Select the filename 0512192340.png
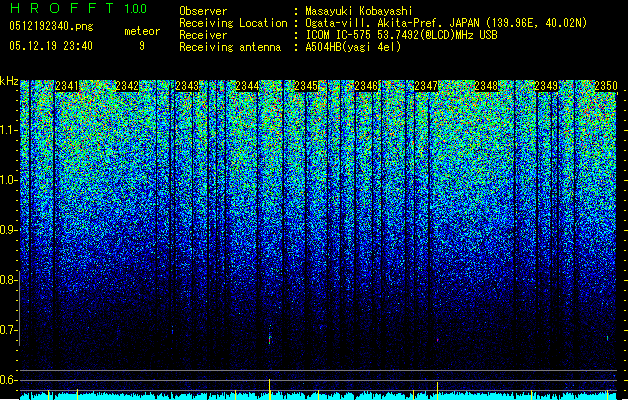The image size is (629, 400). click(x=51, y=26)
